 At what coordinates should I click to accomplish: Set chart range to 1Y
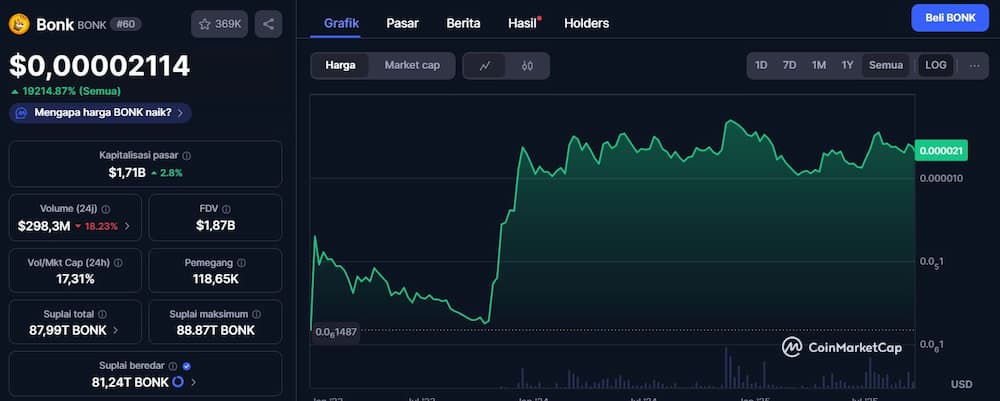pos(847,65)
